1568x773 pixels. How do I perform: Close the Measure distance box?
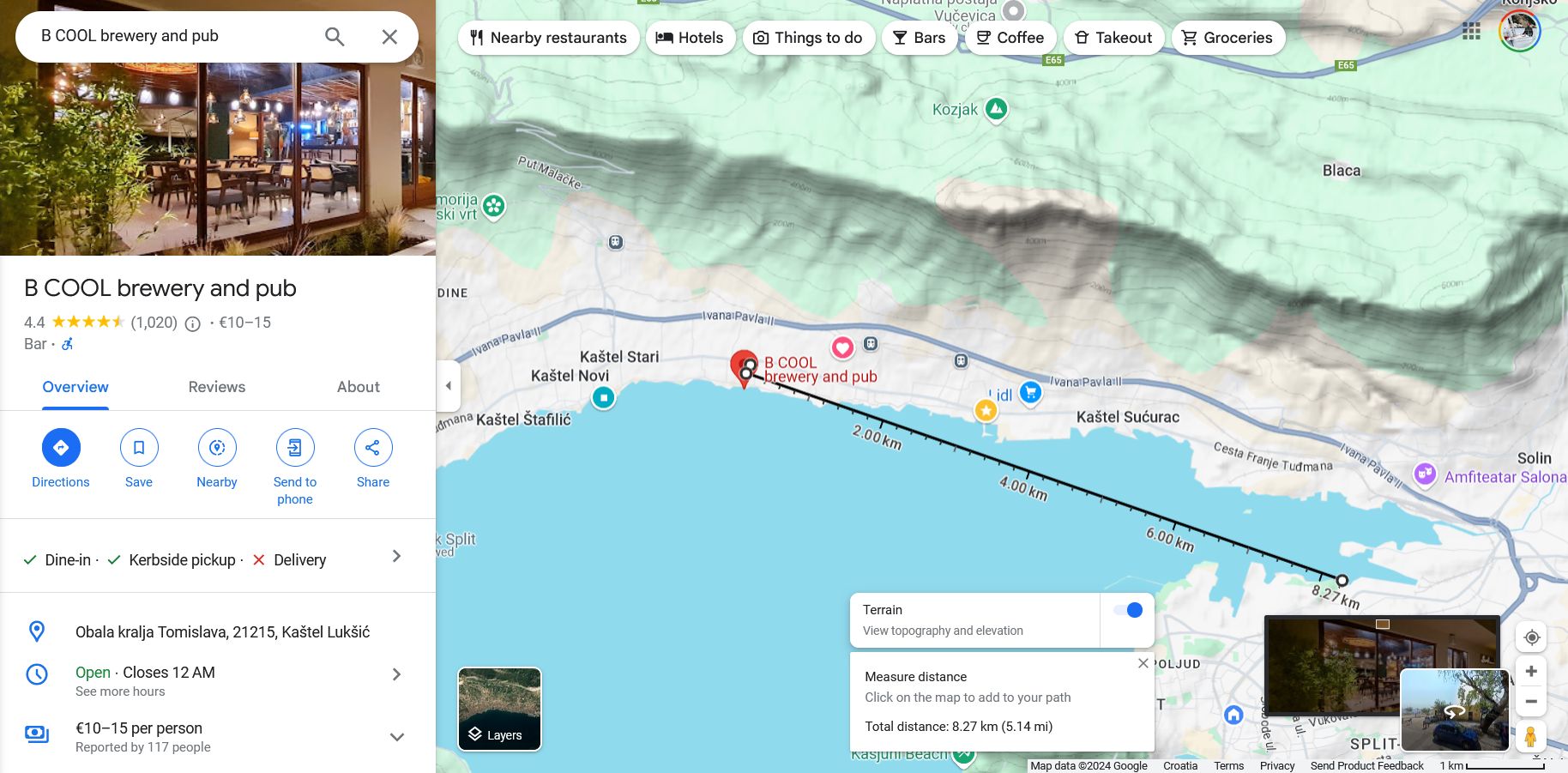point(1143,663)
